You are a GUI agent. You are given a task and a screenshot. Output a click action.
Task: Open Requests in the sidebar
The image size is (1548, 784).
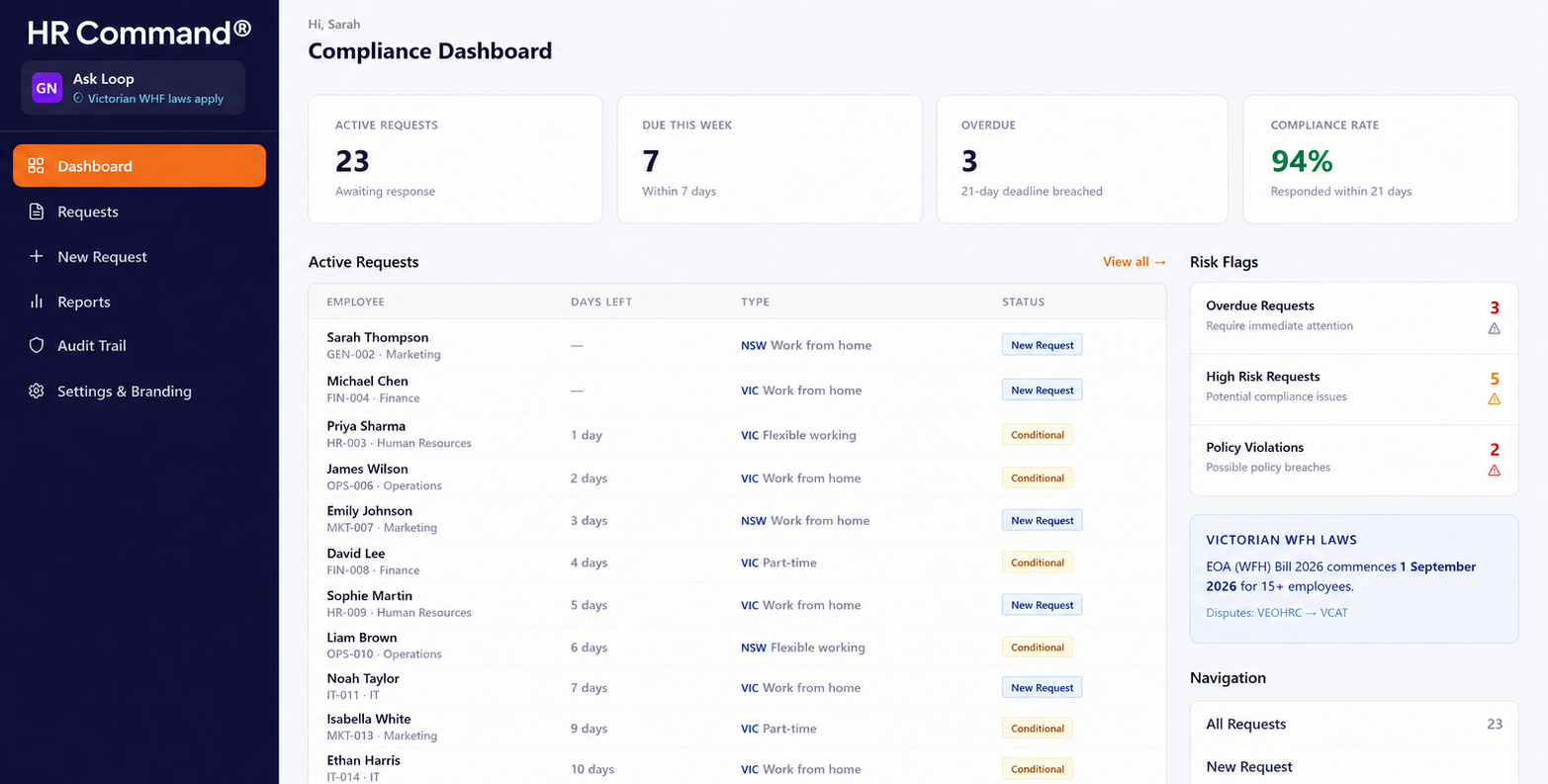[x=139, y=212]
